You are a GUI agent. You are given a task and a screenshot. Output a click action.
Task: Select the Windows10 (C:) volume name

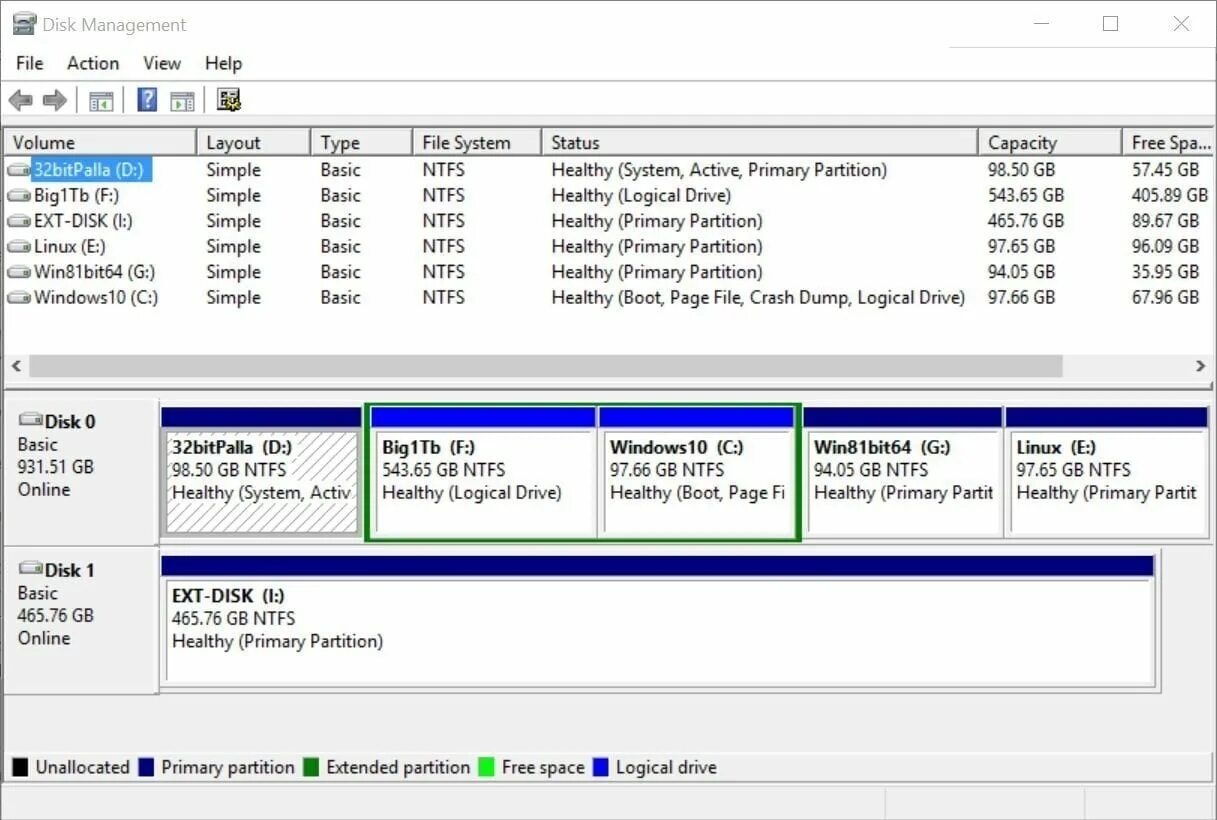point(96,297)
